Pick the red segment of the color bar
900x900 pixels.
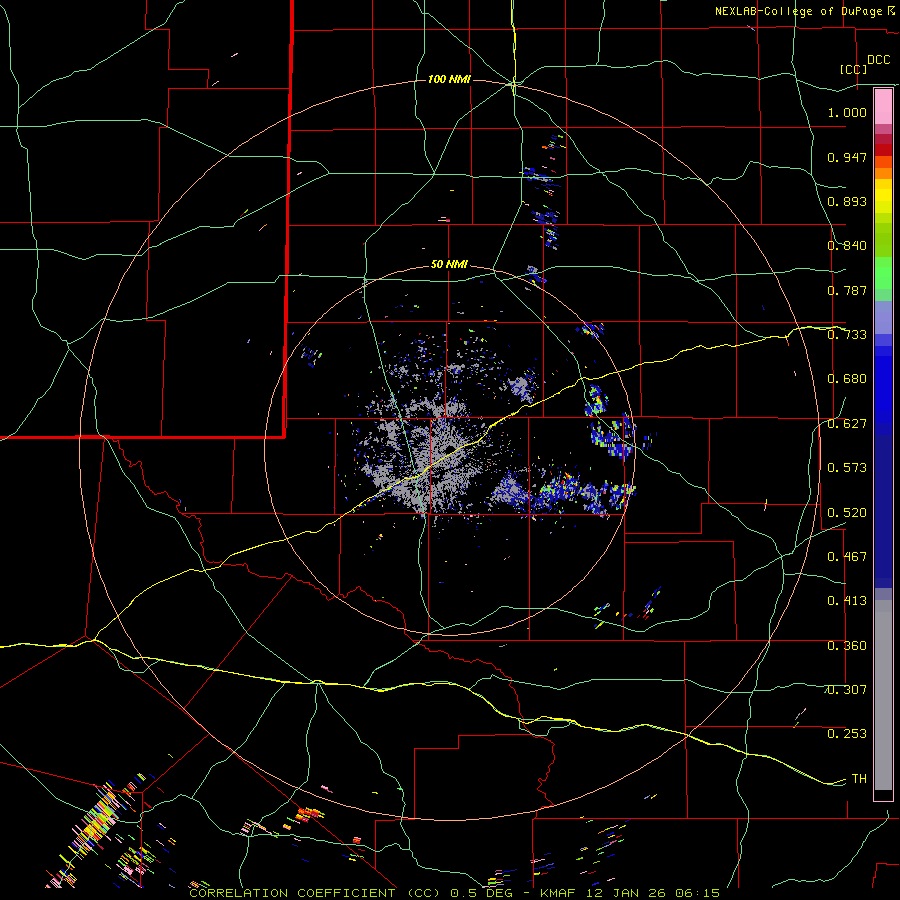coord(883,149)
